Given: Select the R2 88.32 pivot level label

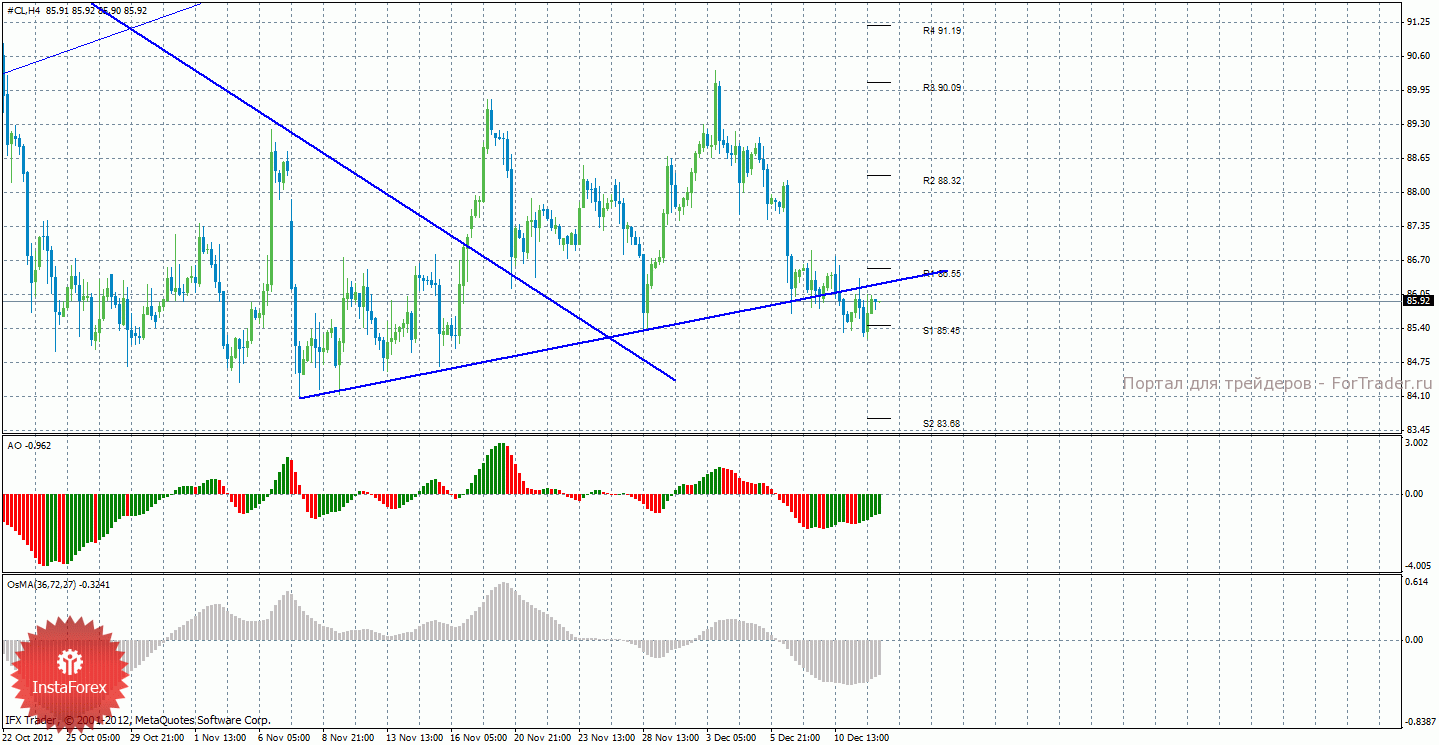Looking at the screenshot, I should point(943,181).
